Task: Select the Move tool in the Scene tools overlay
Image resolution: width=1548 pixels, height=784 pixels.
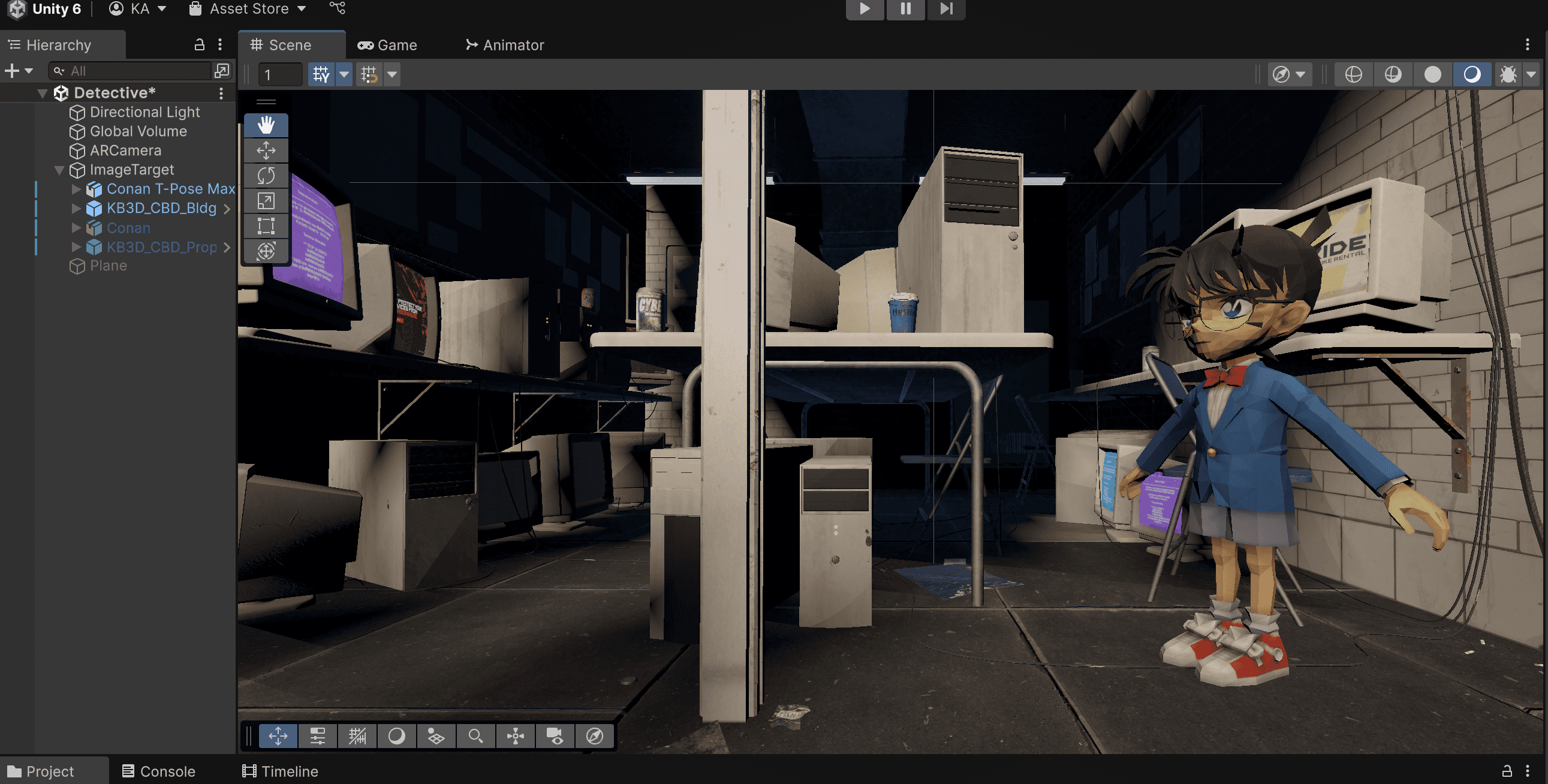Action: tap(266, 150)
